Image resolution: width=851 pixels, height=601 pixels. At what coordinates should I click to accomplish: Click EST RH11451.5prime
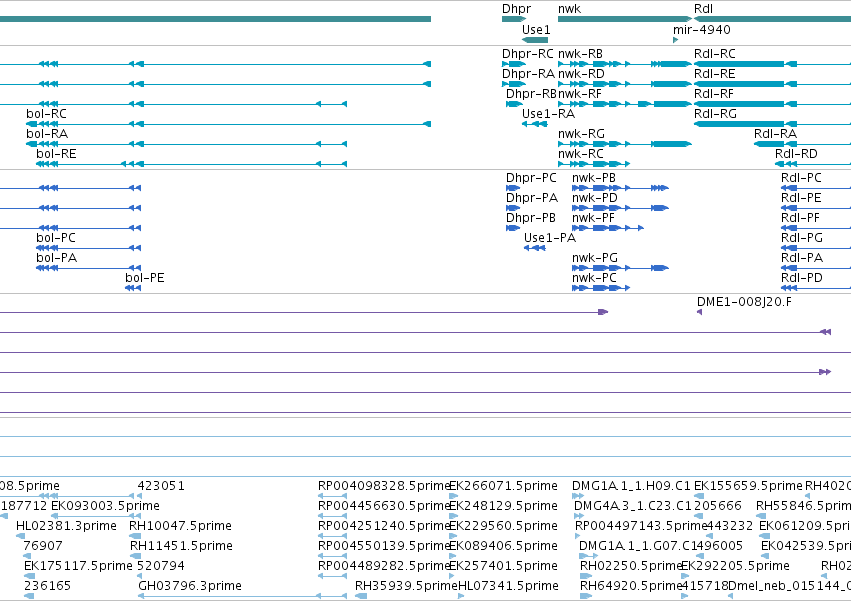click(x=181, y=546)
